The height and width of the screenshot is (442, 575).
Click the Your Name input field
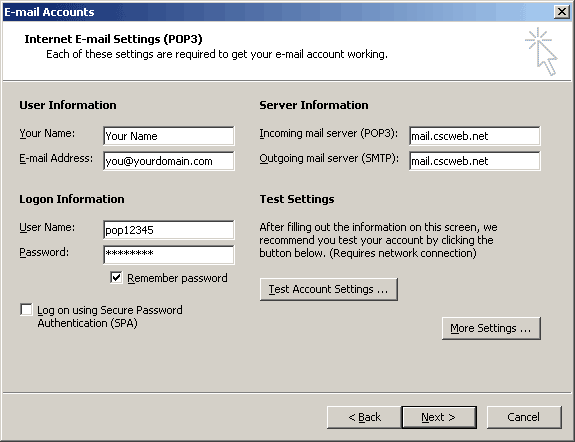(x=169, y=136)
